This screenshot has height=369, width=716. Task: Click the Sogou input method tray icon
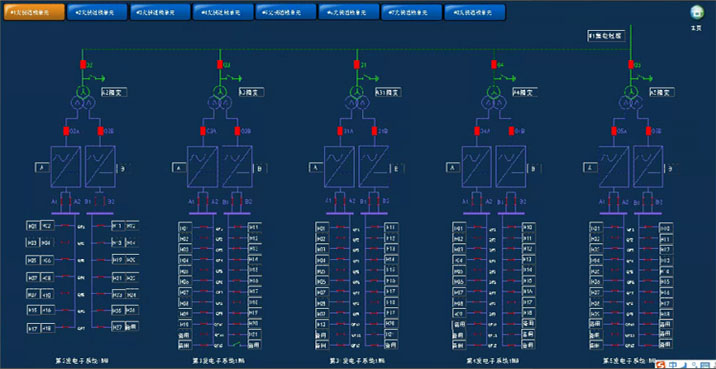[x=661, y=364]
